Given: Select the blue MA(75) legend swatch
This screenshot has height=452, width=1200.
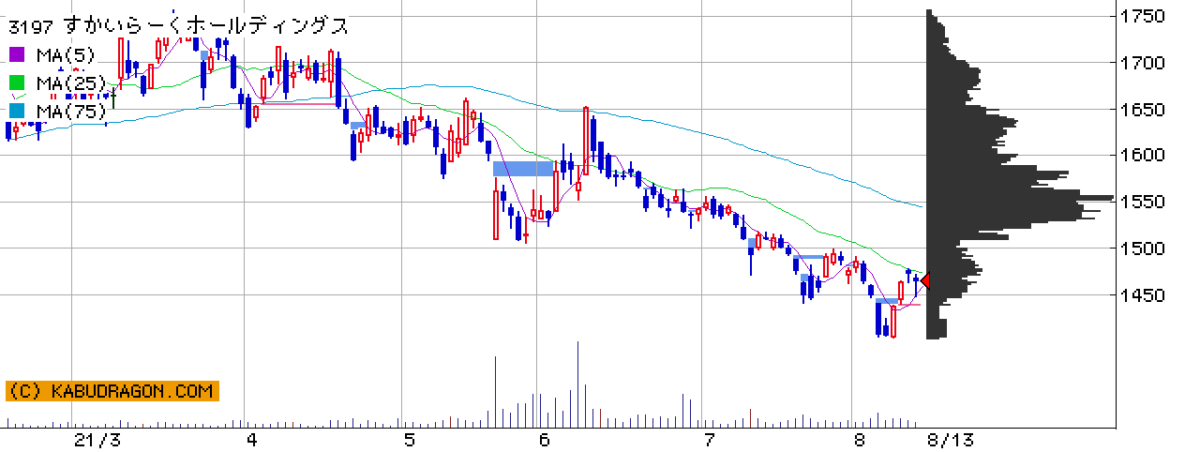Looking at the screenshot, I should [x=17, y=110].
